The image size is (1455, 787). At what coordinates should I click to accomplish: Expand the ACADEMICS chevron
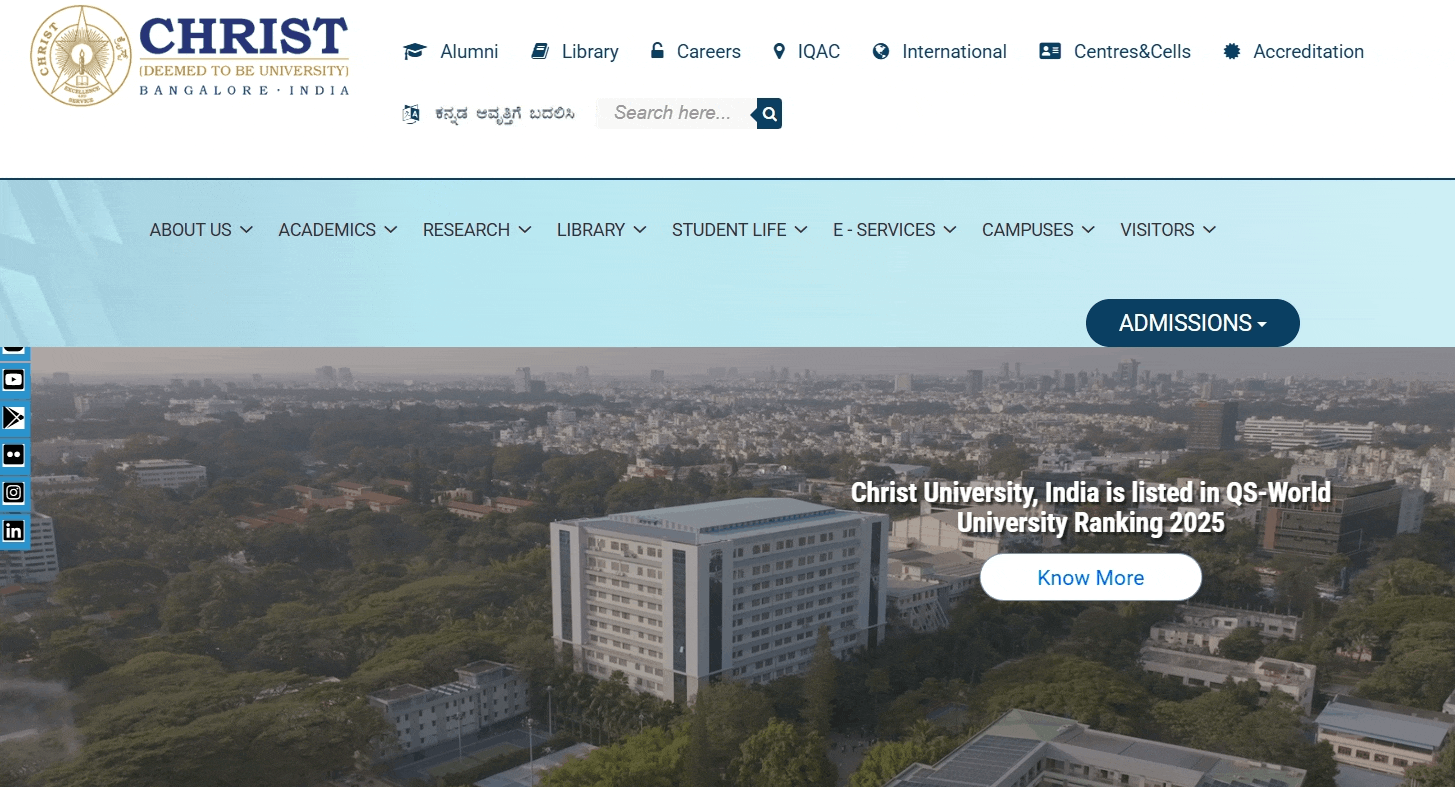(x=391, y=230)
